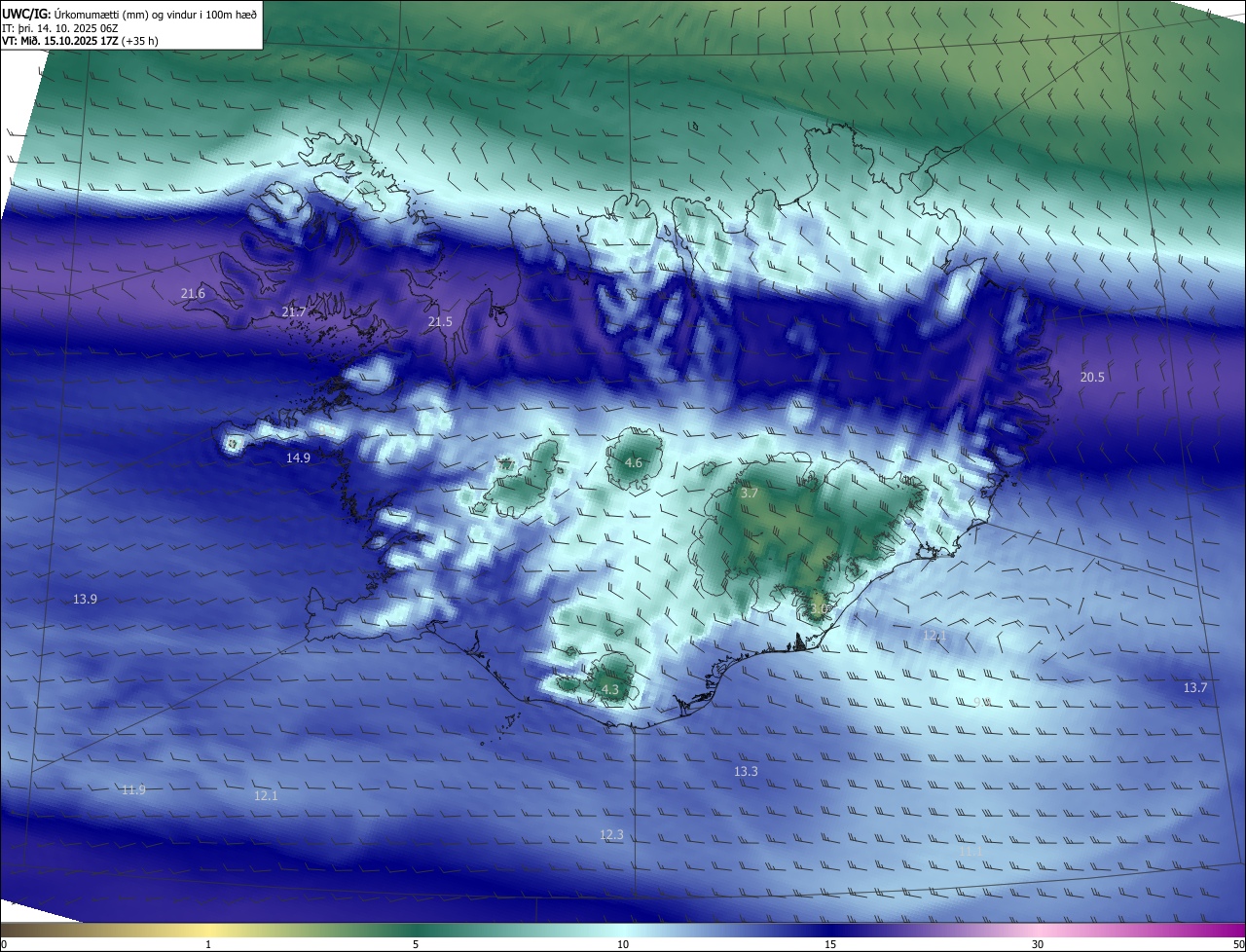Screen dimensions: 1246x952
Task: Click the 13.7 value on the map
Action: [x=1194, y=688]
